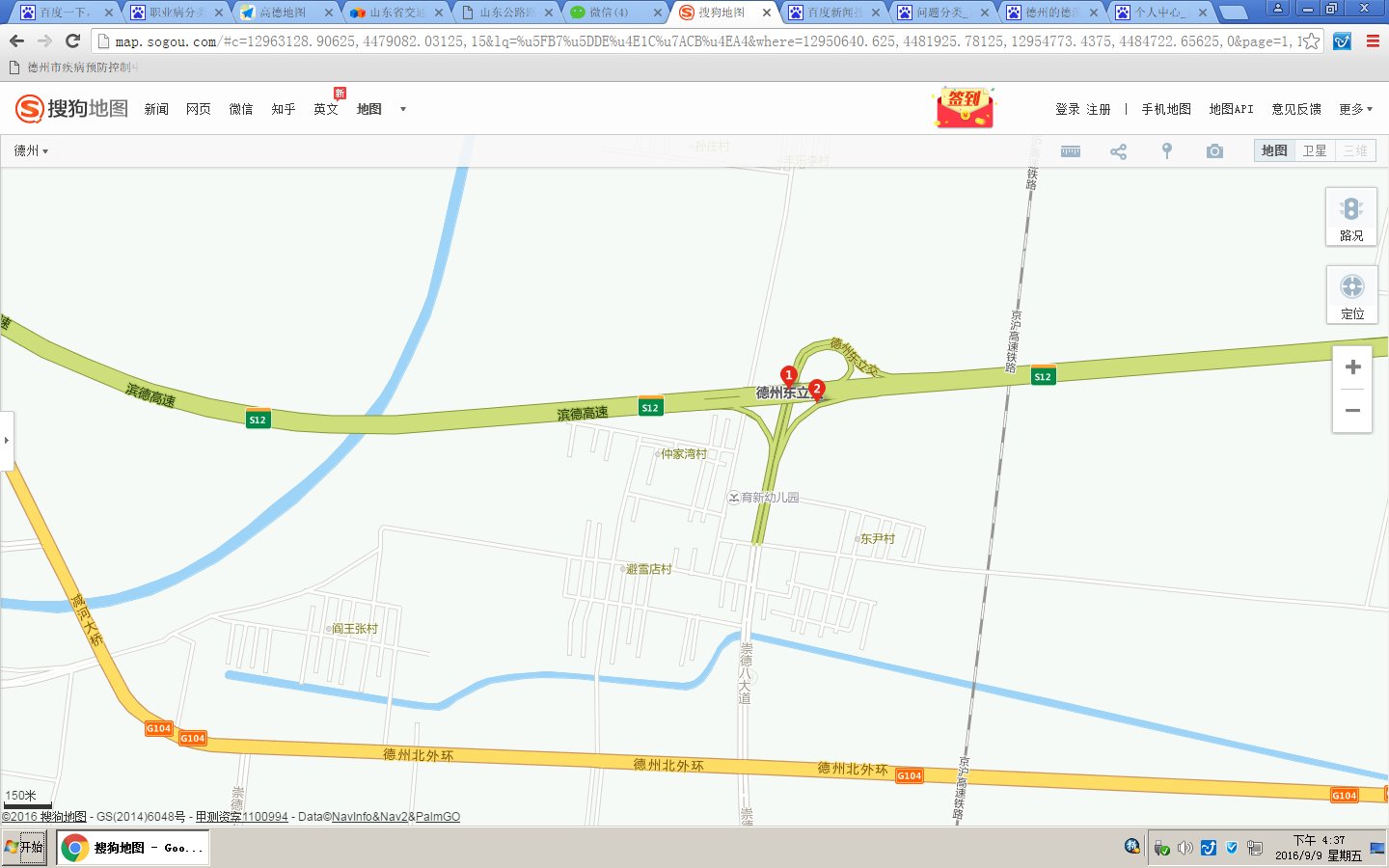The width and height of the screenshot is (1389, 868).
Task: Click the 定位 locate icon
Action: [x=1351, y=294]
